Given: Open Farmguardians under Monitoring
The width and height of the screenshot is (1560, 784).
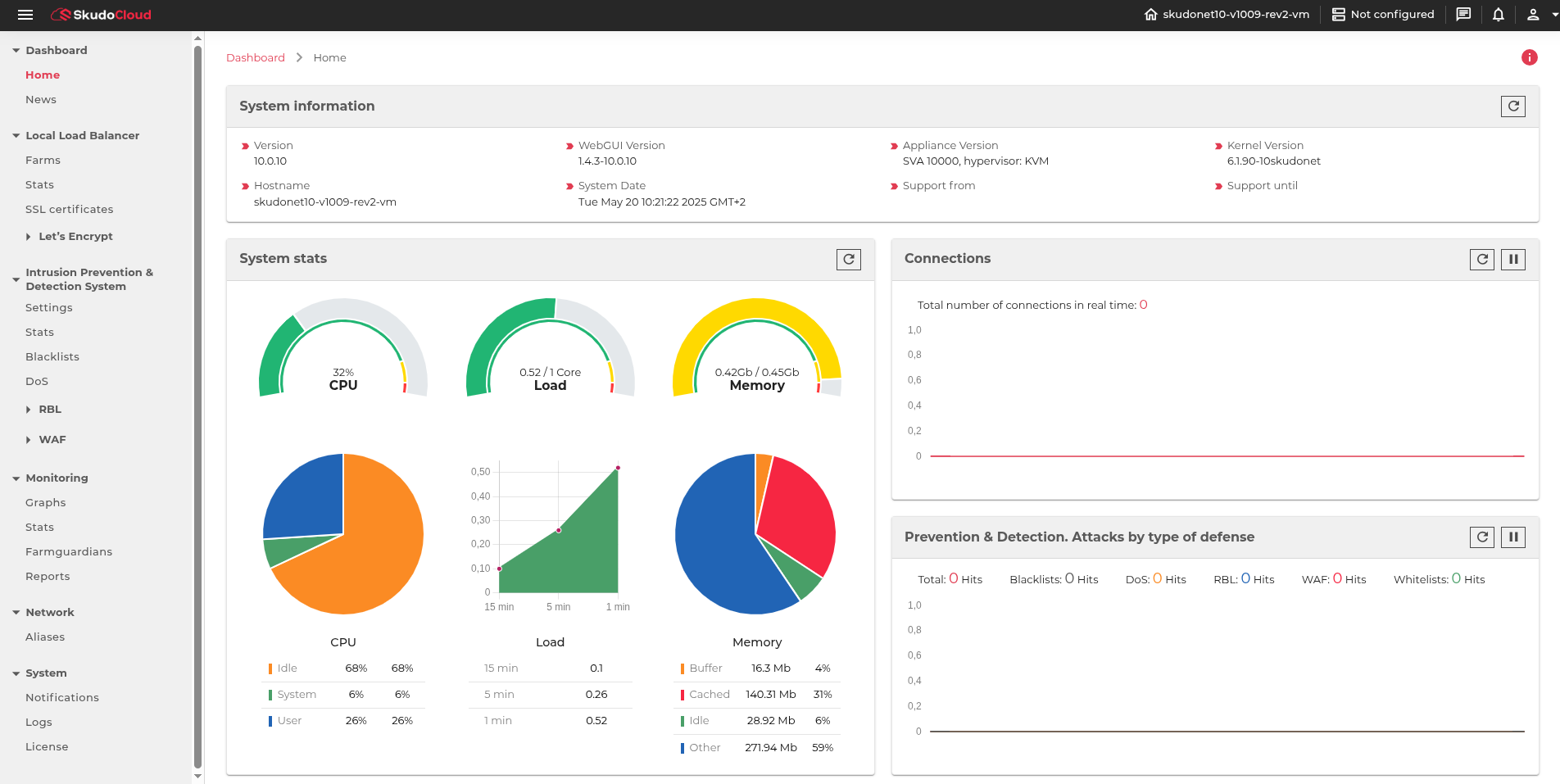Looking at the screenshot, I should [69, 552].
